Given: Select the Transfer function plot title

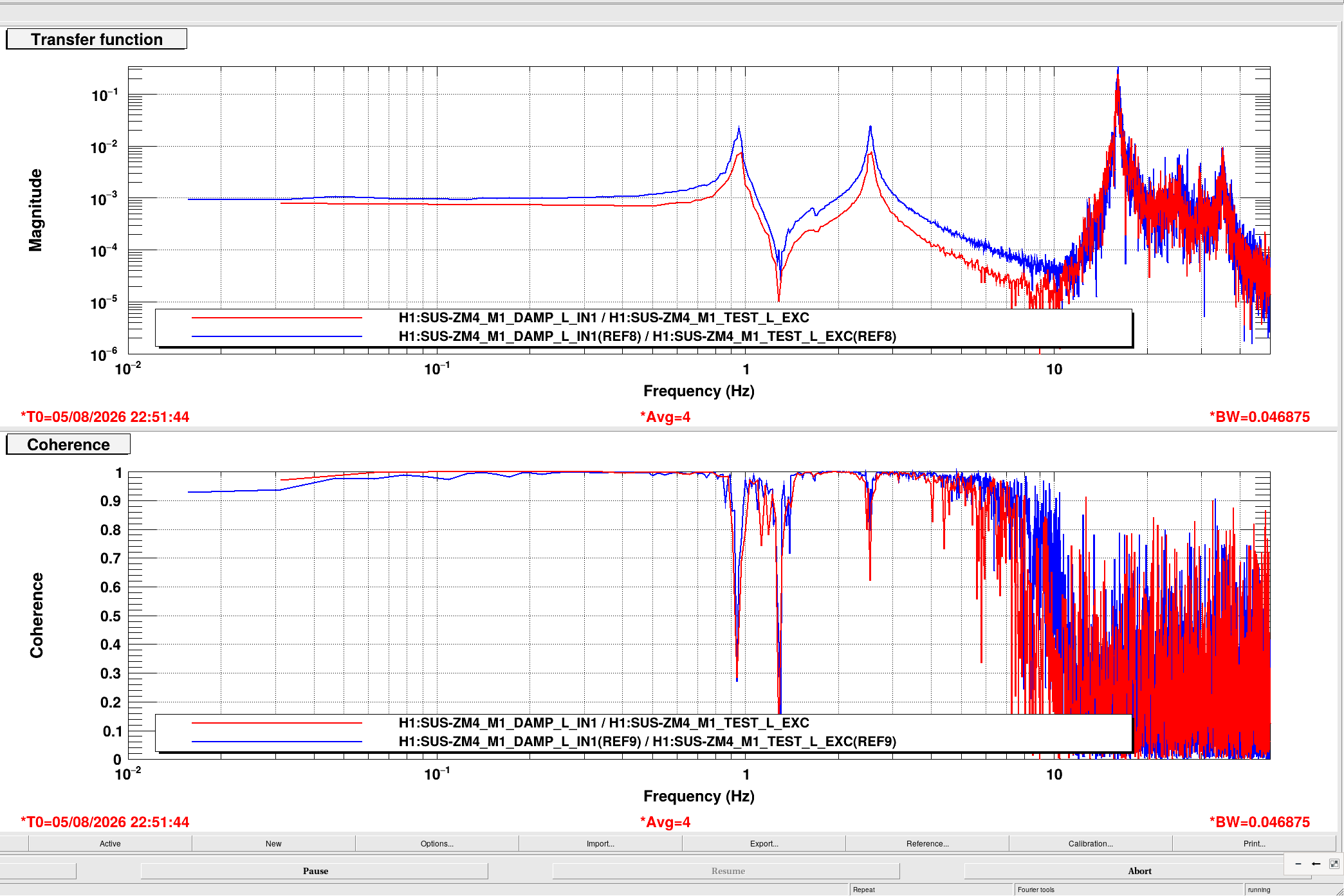Looking at the screenshot, I should coord(97,39).
